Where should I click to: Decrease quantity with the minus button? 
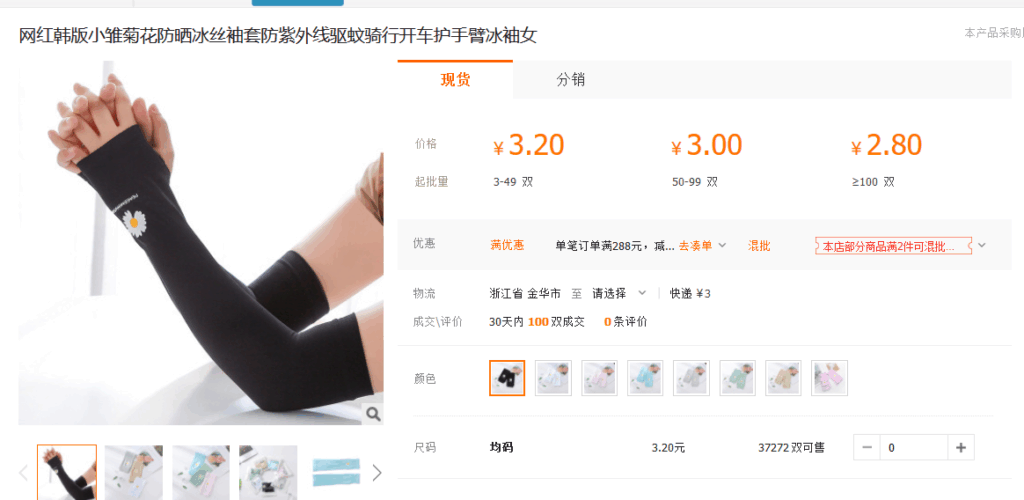(867, 448)
